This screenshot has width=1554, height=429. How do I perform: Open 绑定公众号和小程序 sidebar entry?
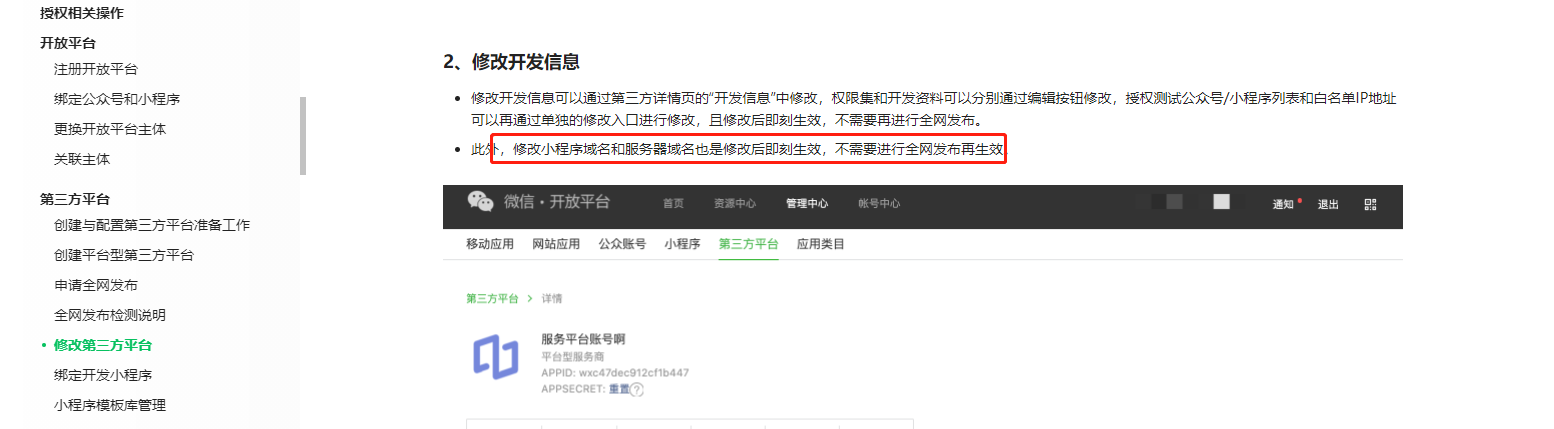point(117,99)
